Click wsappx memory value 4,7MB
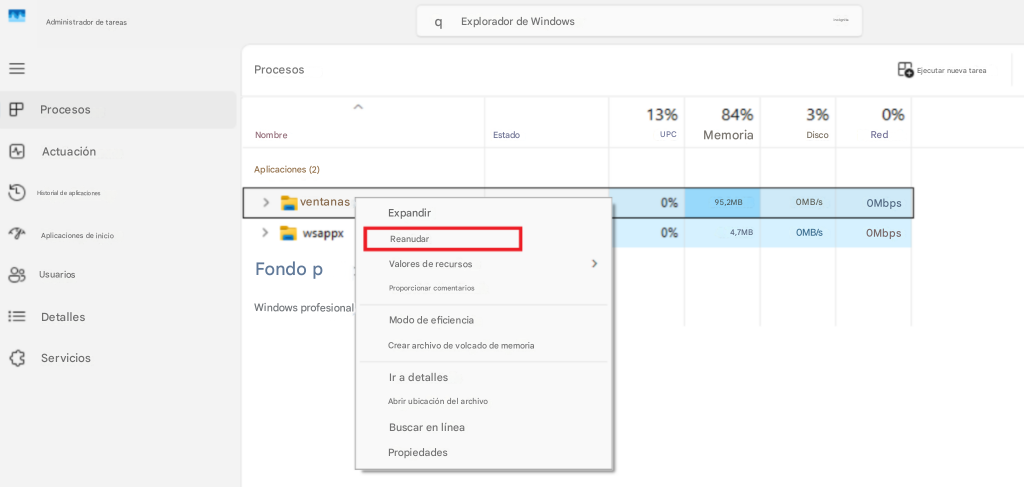 (x=739, y=232)
